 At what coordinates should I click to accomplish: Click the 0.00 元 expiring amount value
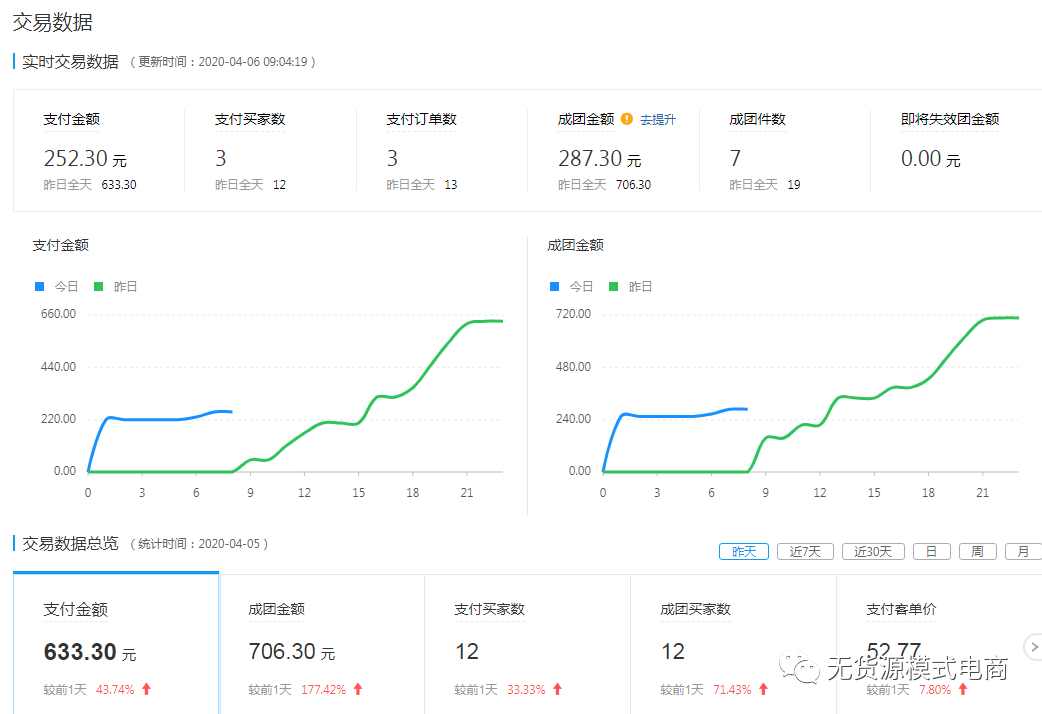coord(930,159)
